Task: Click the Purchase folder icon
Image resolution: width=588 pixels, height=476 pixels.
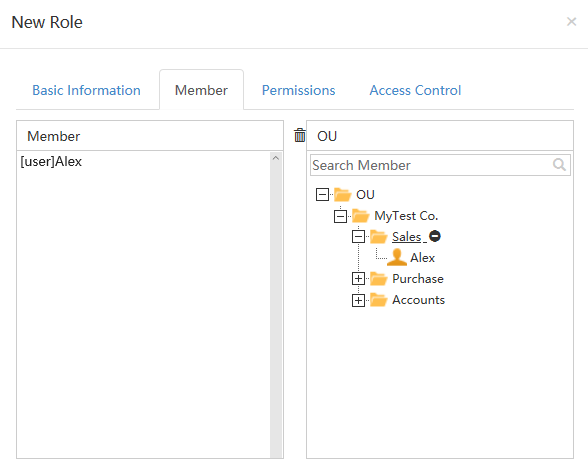Action: (379, 279)
